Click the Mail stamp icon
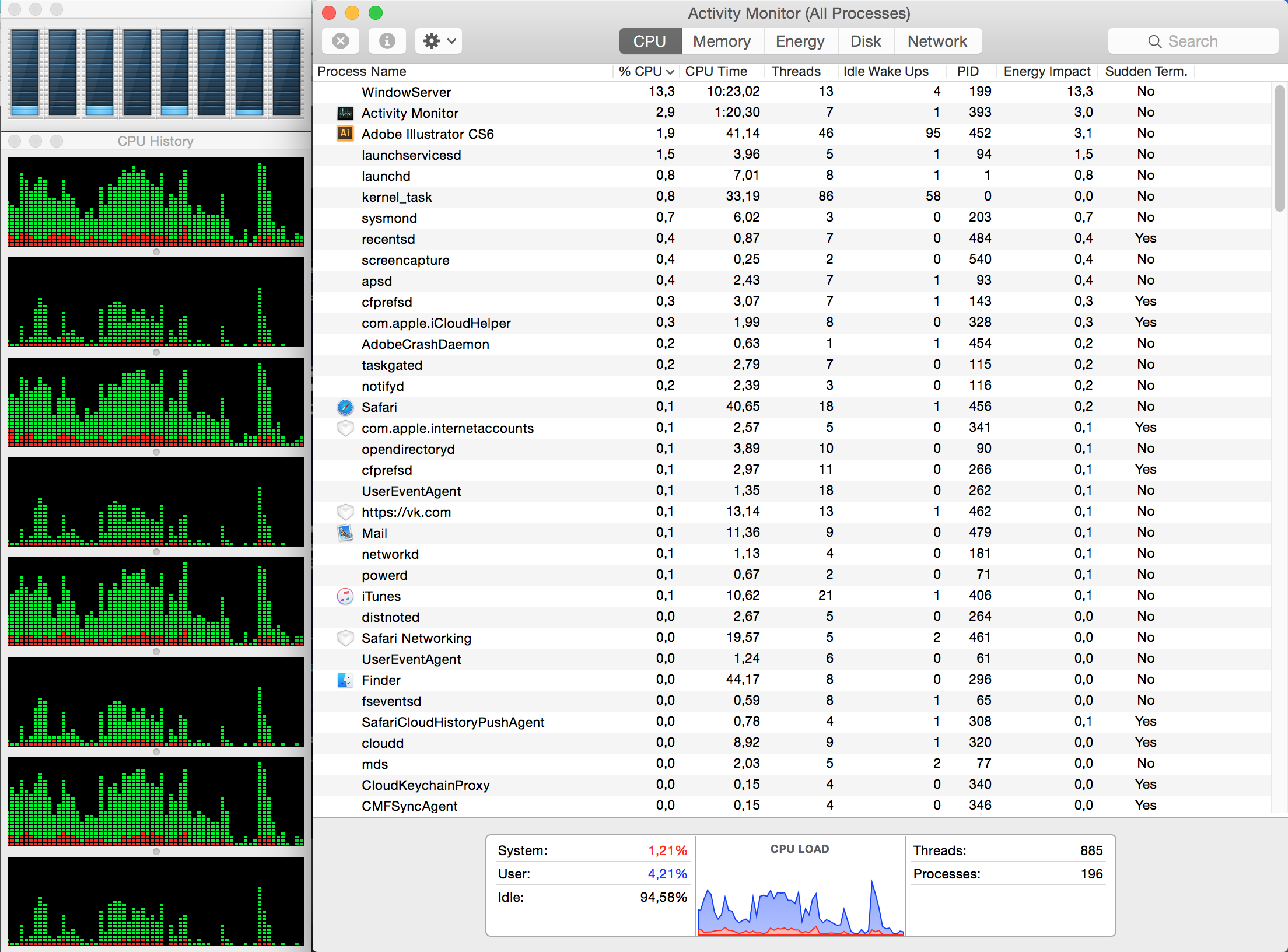This screenshot has height=952, width=1288. (345, 533)
